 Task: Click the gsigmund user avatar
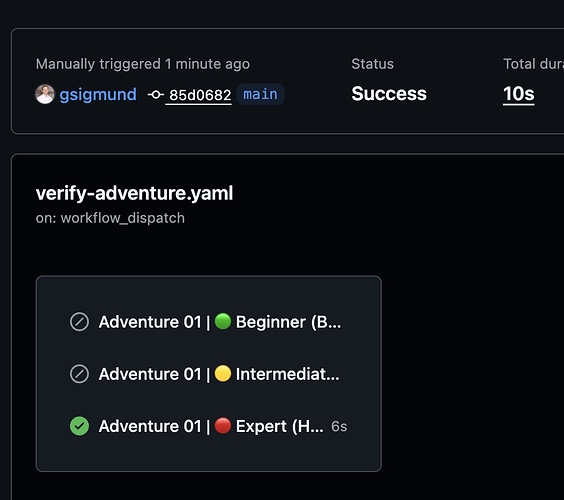(x=45, y=94)
